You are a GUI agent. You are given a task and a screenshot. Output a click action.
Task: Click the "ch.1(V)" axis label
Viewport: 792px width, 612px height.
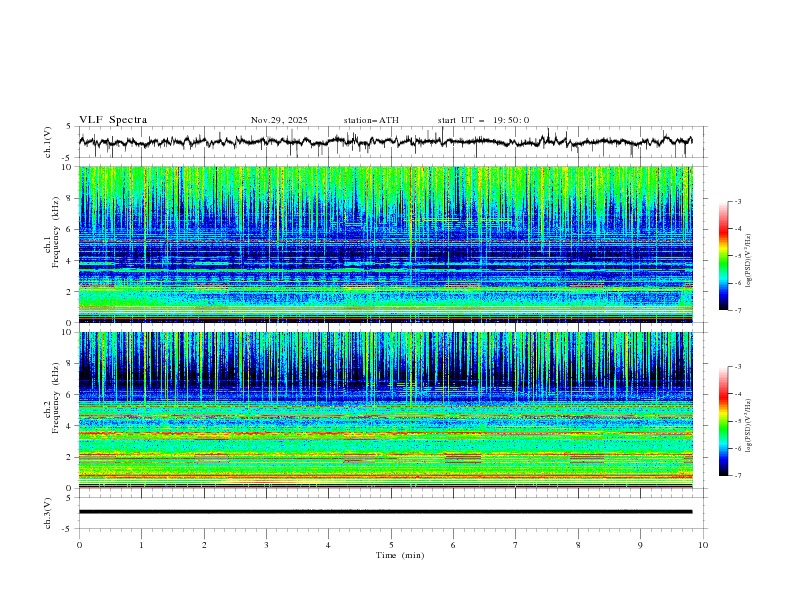(48, 142)
